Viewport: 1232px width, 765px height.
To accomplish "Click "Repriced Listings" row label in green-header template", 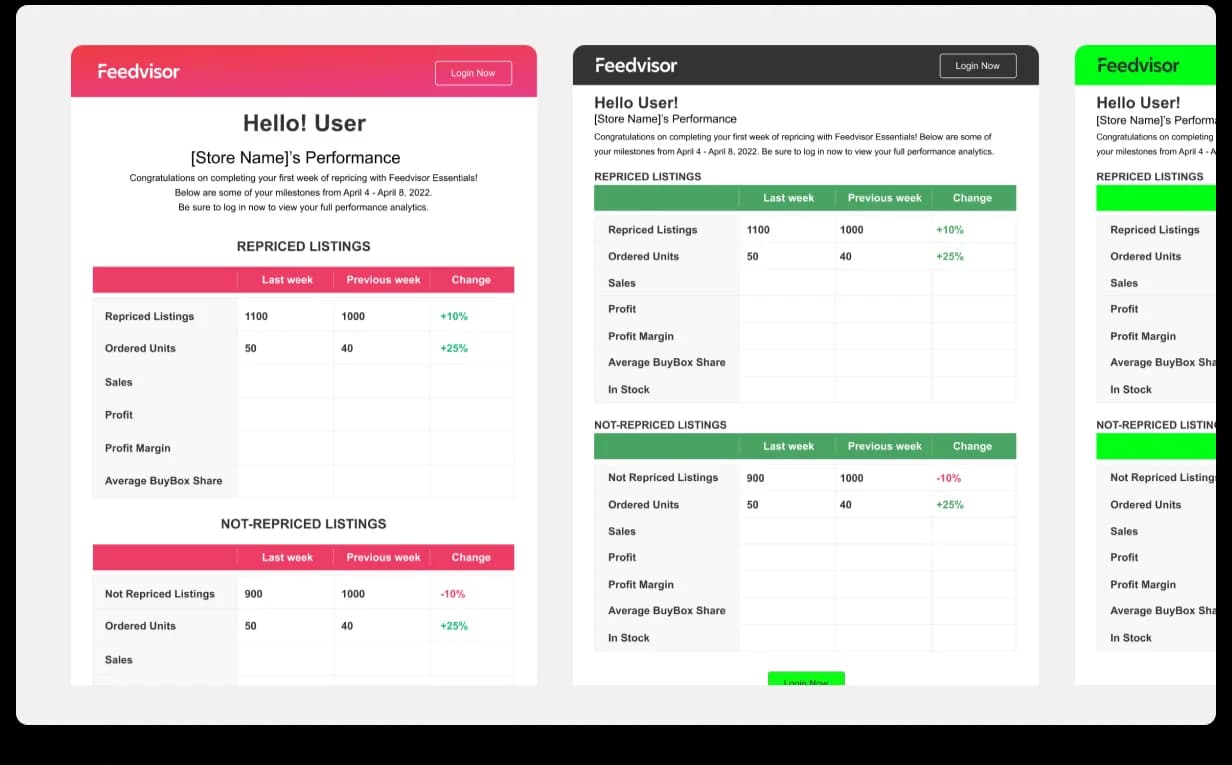I will coord(1155,230).
